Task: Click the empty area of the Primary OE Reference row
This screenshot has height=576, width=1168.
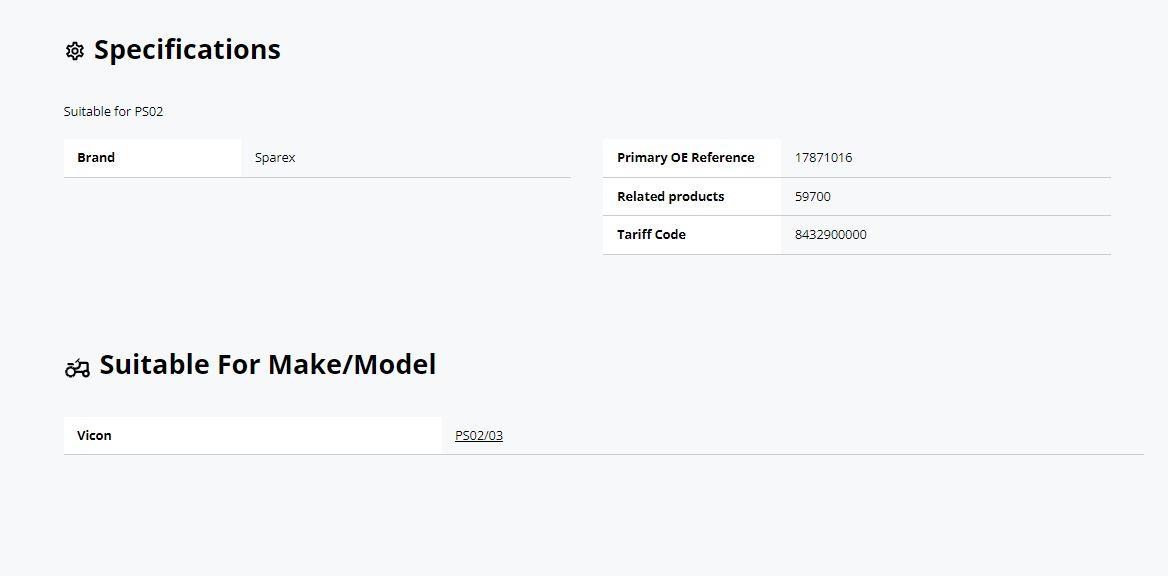Action: 982,158
